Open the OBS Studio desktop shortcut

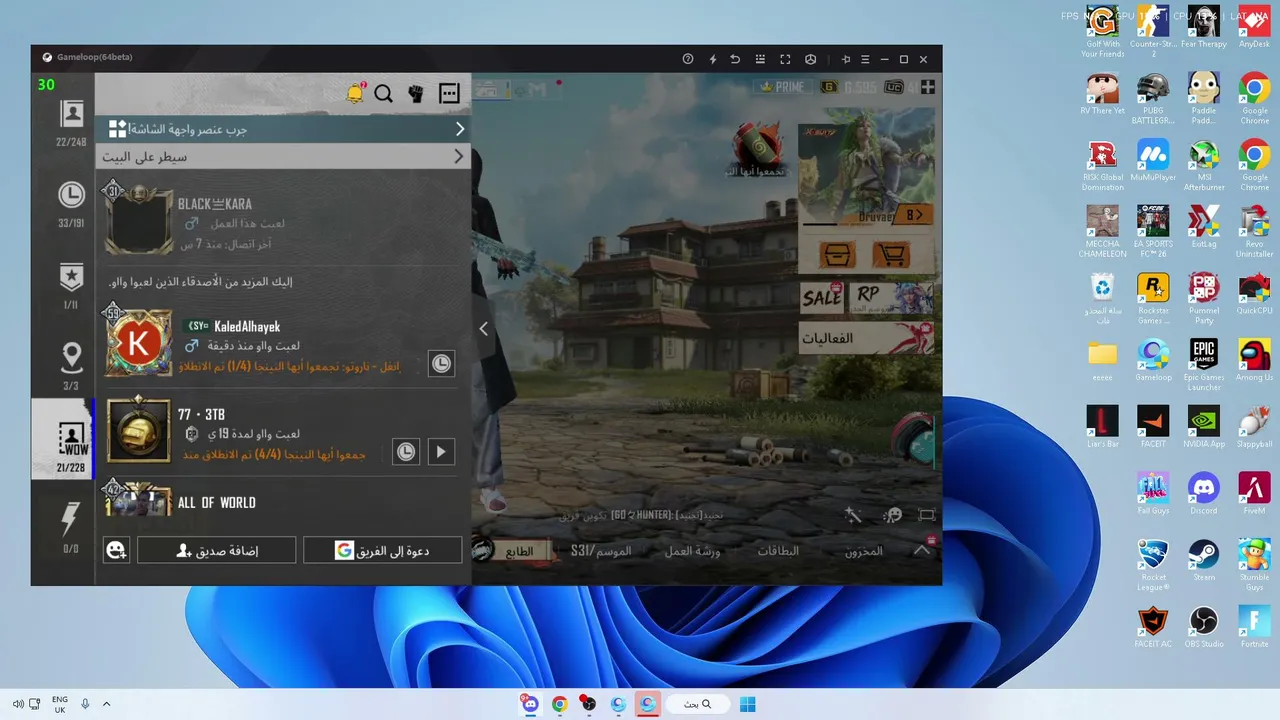1204,627
